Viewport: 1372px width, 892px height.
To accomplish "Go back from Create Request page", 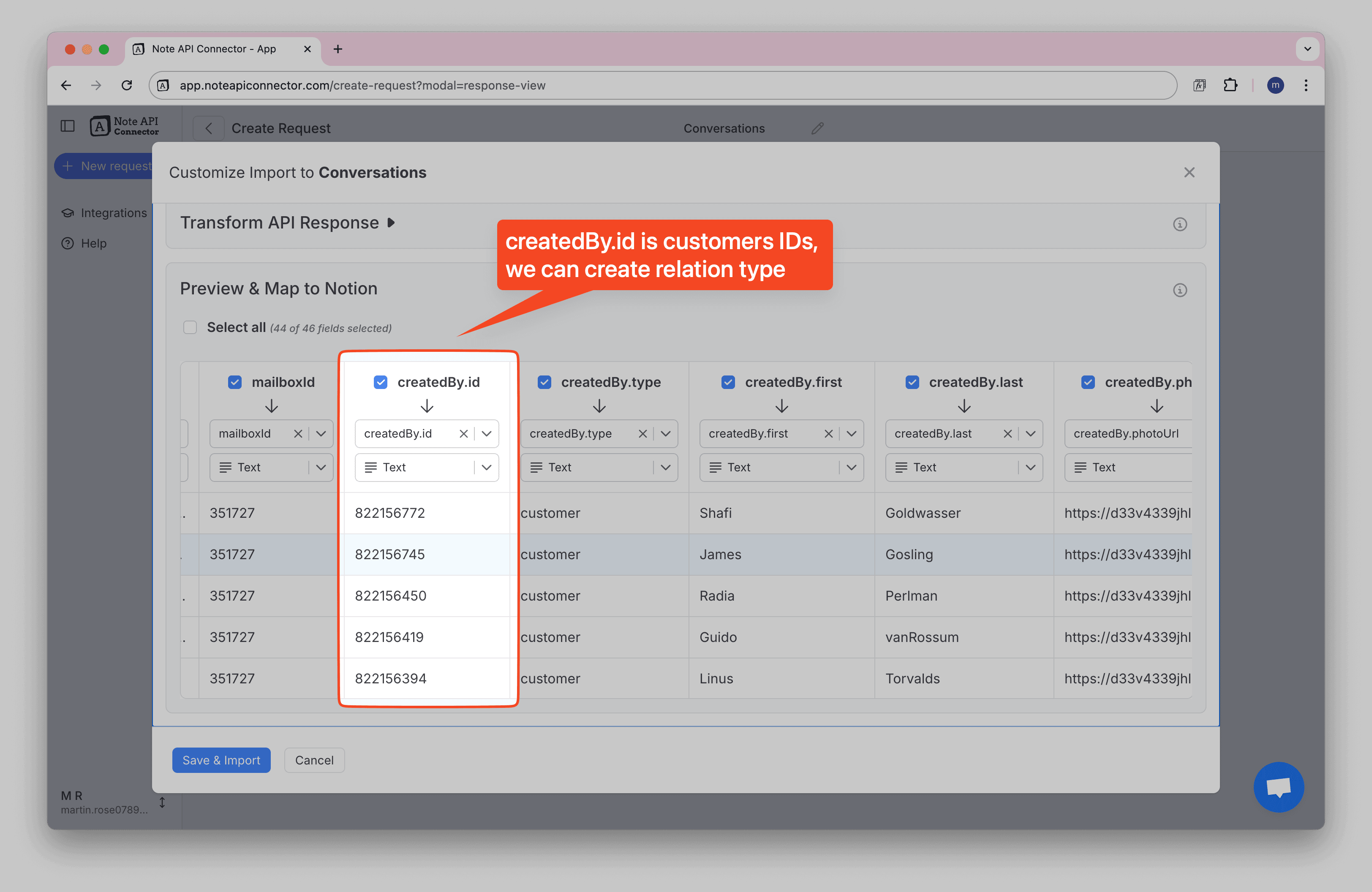I will [x=209, y=128].
